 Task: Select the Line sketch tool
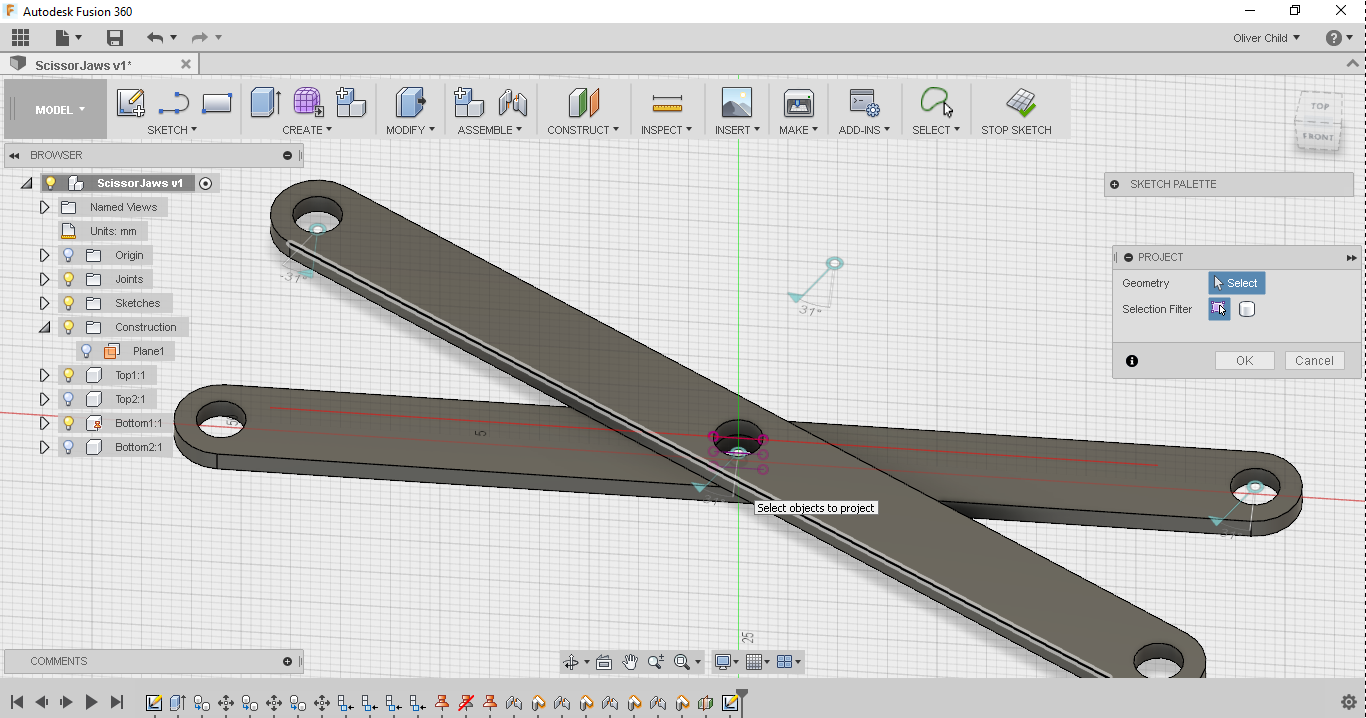(173, 102)
